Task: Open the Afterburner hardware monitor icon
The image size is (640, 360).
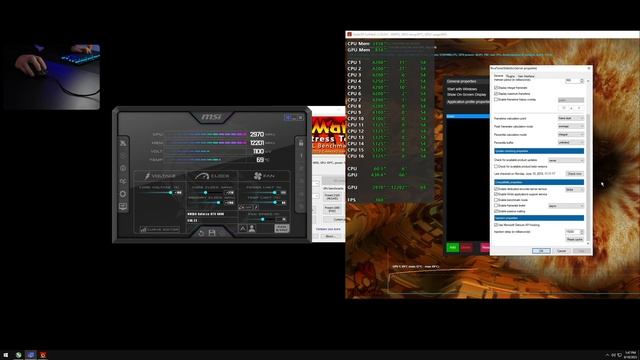Action: 123,207
